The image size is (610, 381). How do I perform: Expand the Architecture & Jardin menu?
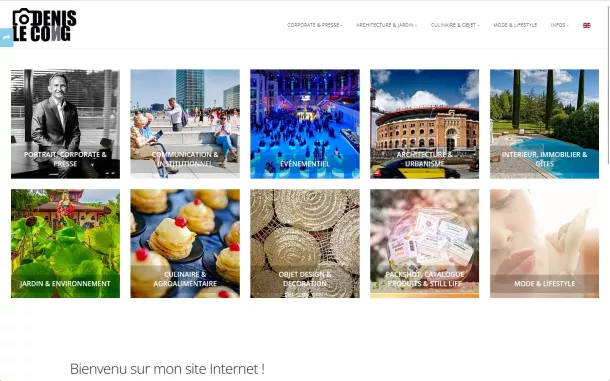[386, 25]
